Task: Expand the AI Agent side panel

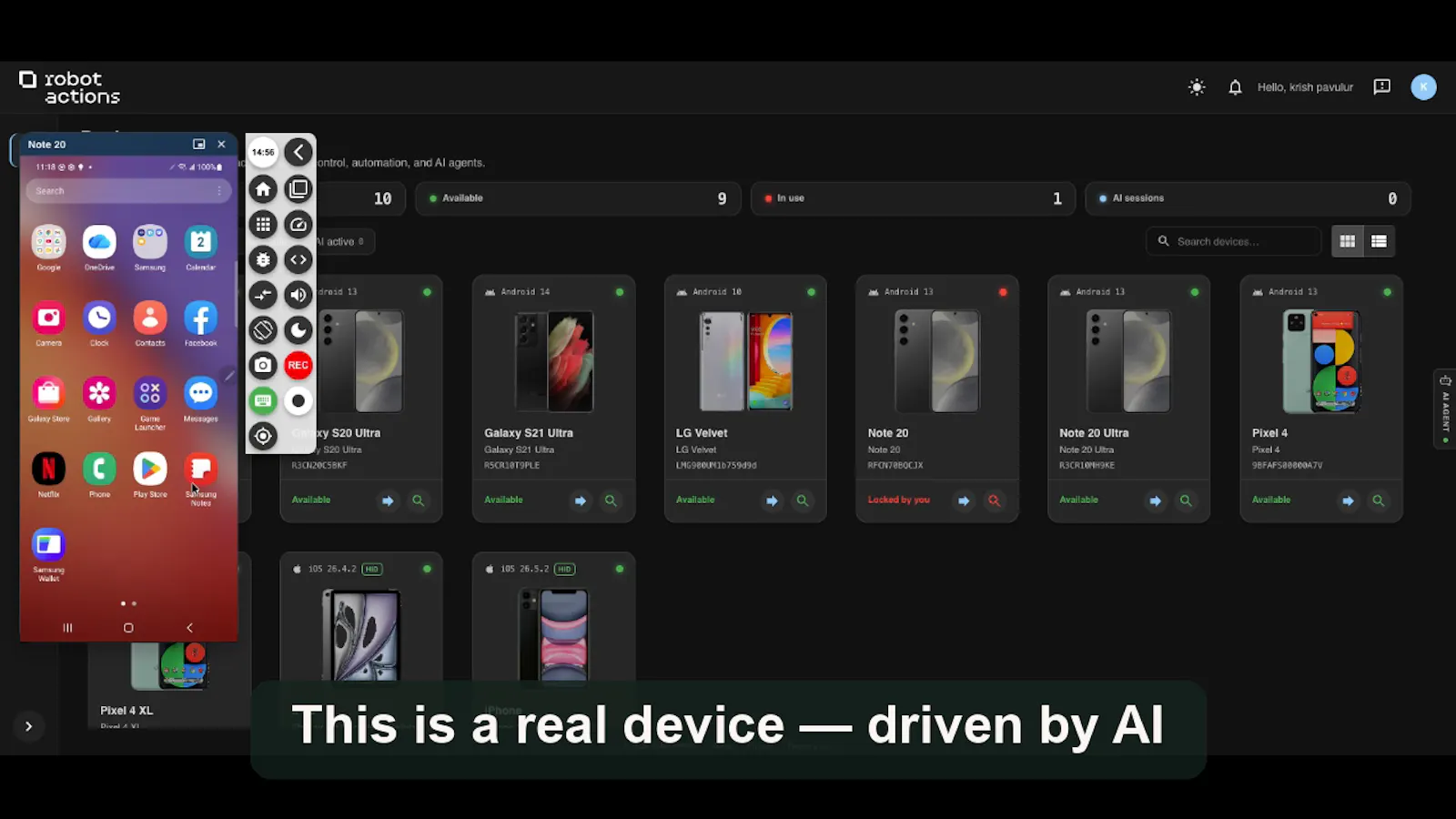Action: point(1445,409)
